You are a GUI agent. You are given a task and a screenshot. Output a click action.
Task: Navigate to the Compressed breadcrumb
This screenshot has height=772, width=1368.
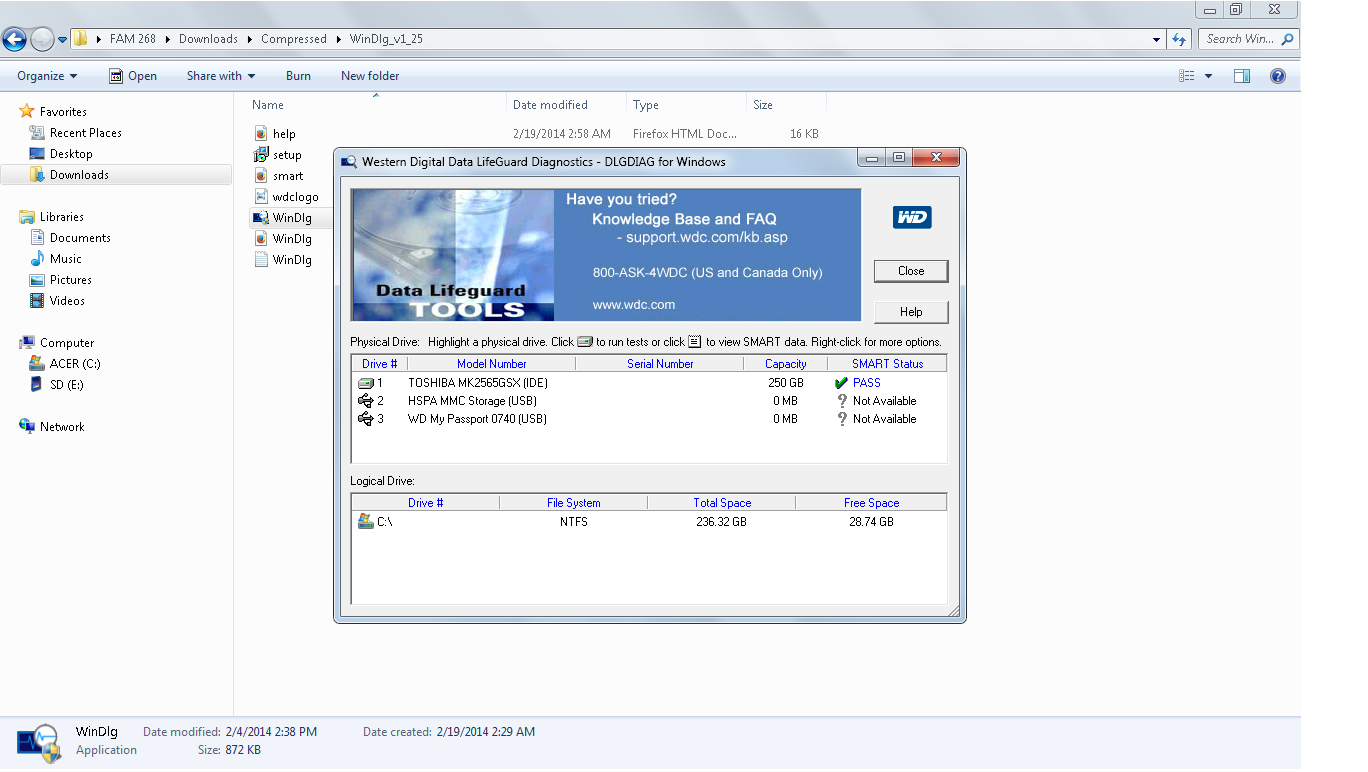pos(294,40)
